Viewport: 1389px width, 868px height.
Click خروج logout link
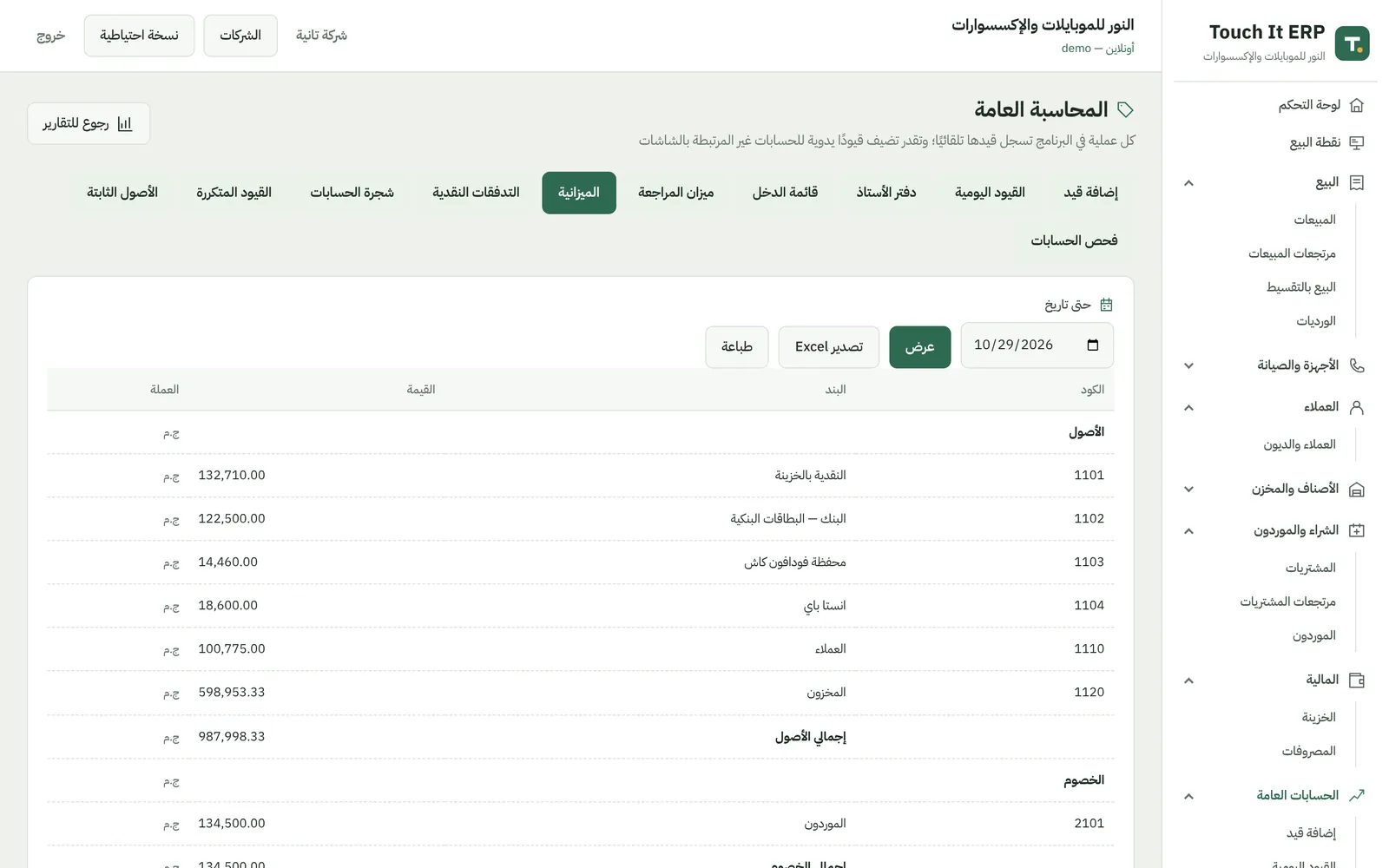50,36
